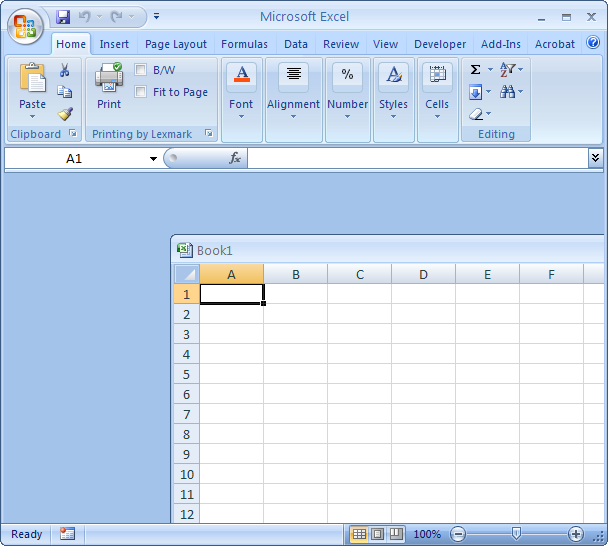Click the AutoSum sigma icon
This screenshot has height=546, width=608.
point(476,69)
